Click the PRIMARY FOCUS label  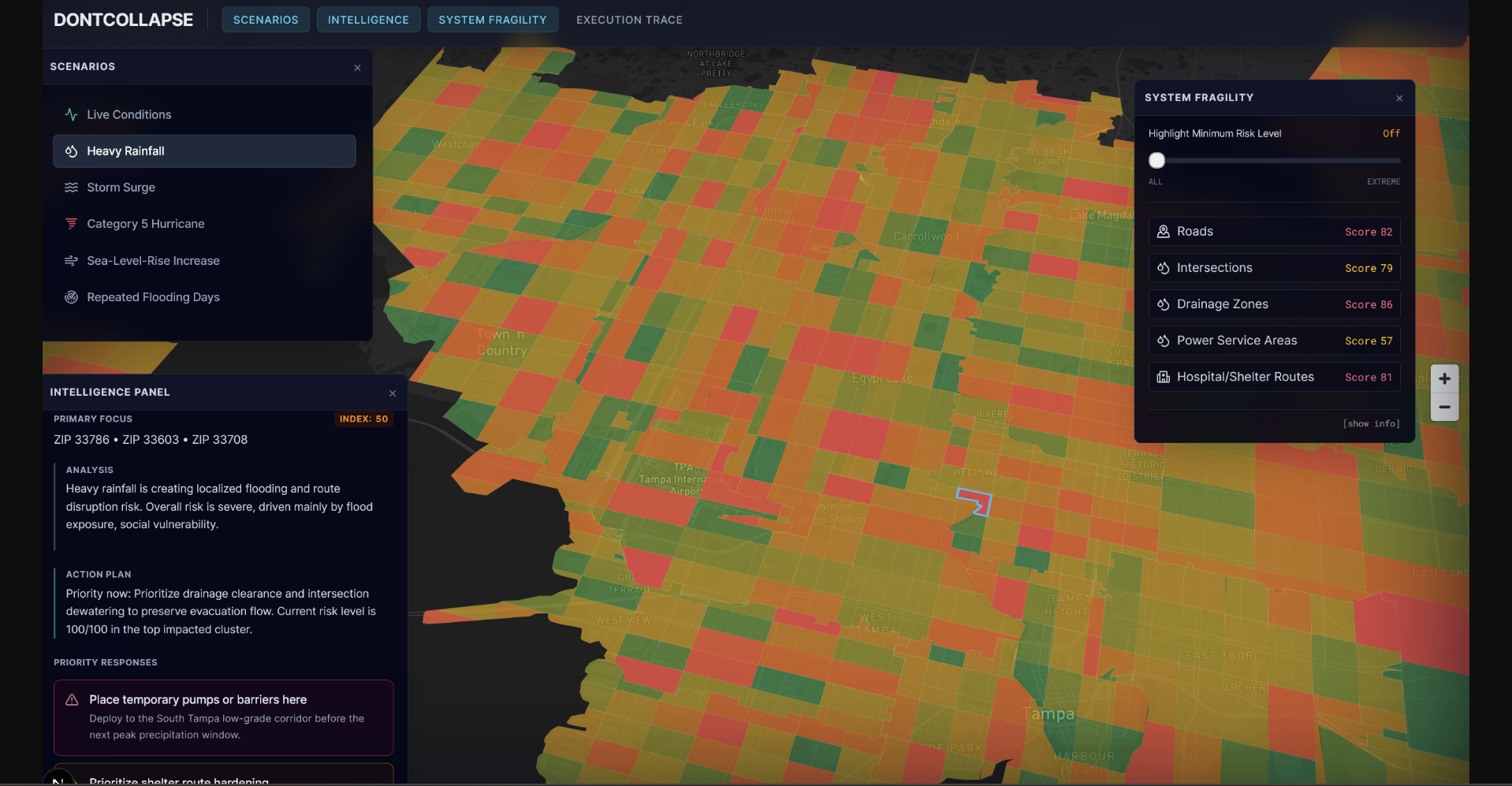click(93, 419)
